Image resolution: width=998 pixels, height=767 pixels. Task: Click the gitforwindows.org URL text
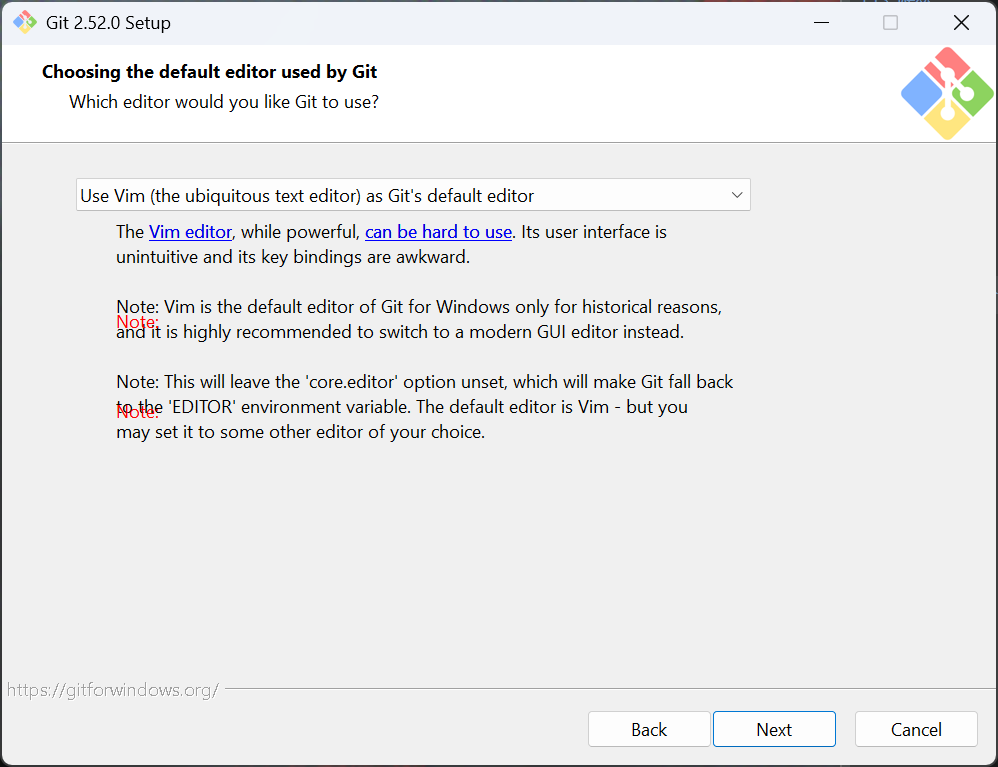(x=112, y=690)
